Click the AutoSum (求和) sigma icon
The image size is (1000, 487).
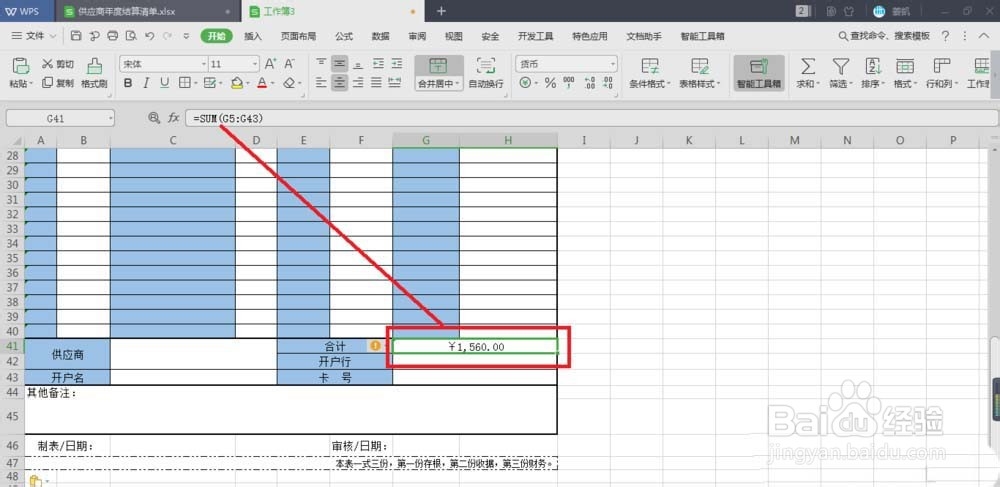coord(808,66)
